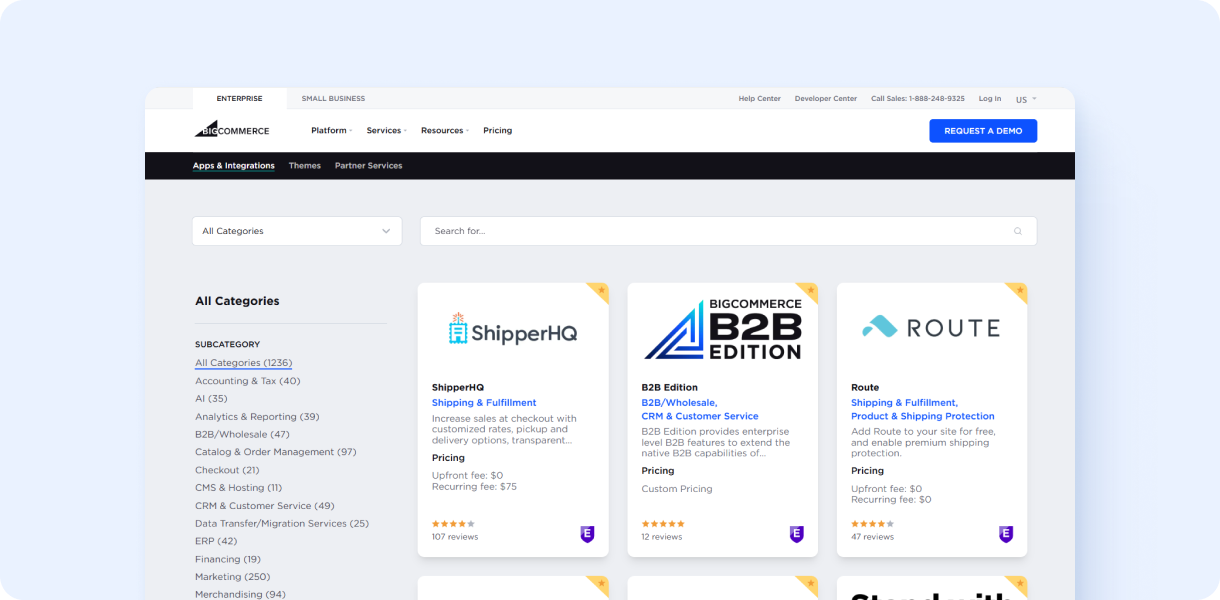Select the AI (35) subcategory
The width and height of the screenshot is (1220, 600).
(211, 399)
